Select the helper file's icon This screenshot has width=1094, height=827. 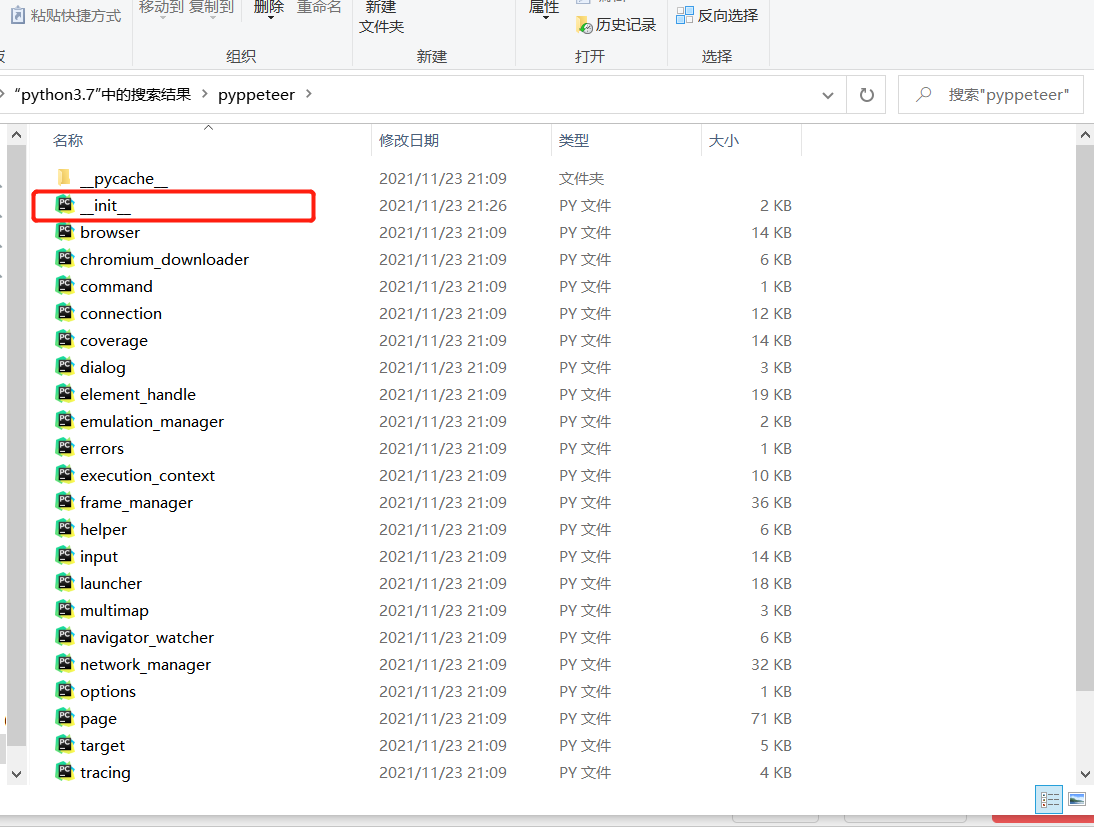click(x=65, y=528)
